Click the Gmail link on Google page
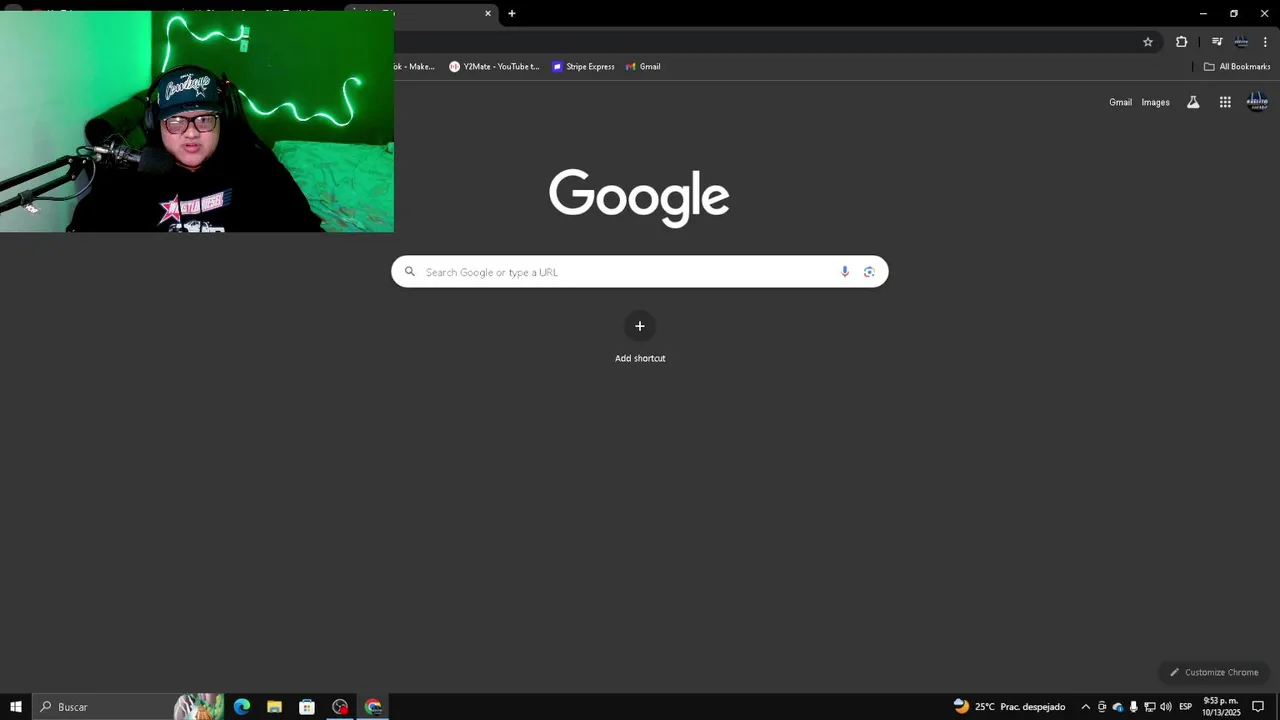1280x720 pixels. tap(1120, 102)
